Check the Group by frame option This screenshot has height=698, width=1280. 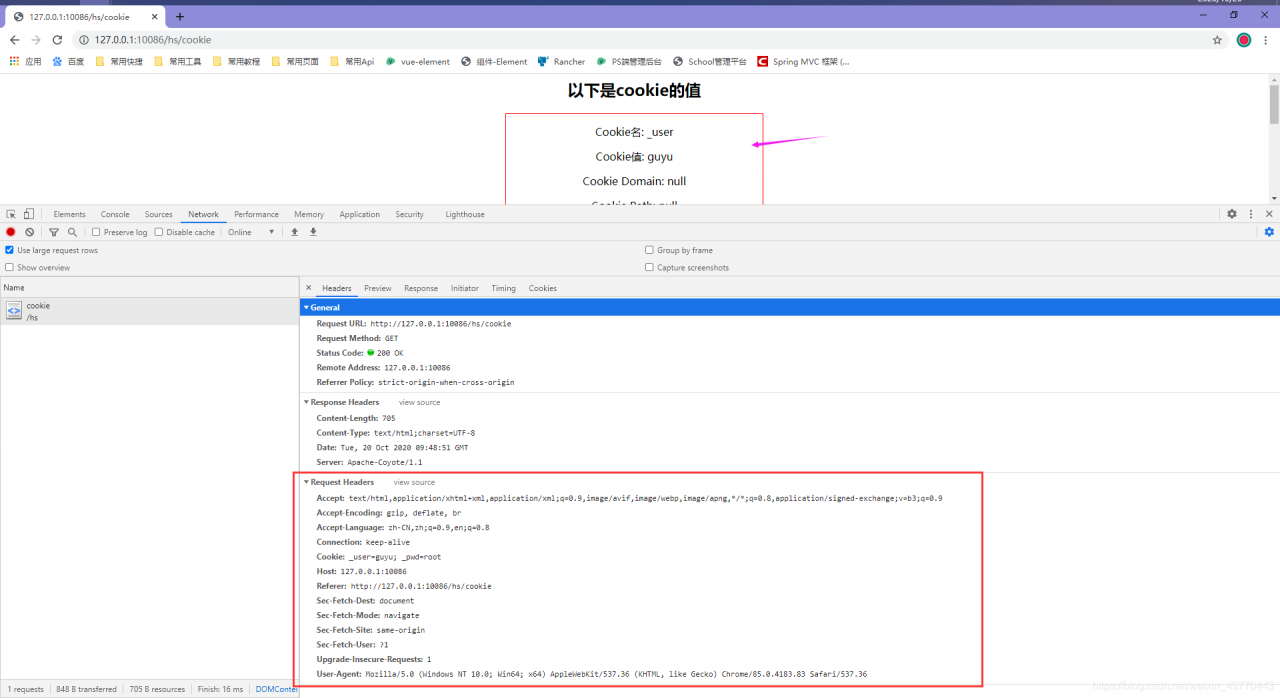649,250
